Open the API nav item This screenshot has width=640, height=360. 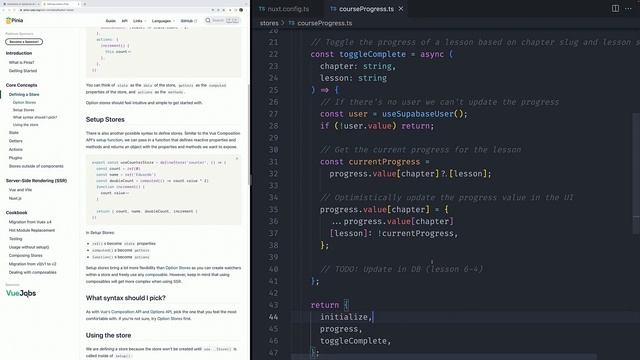(124, 21)
